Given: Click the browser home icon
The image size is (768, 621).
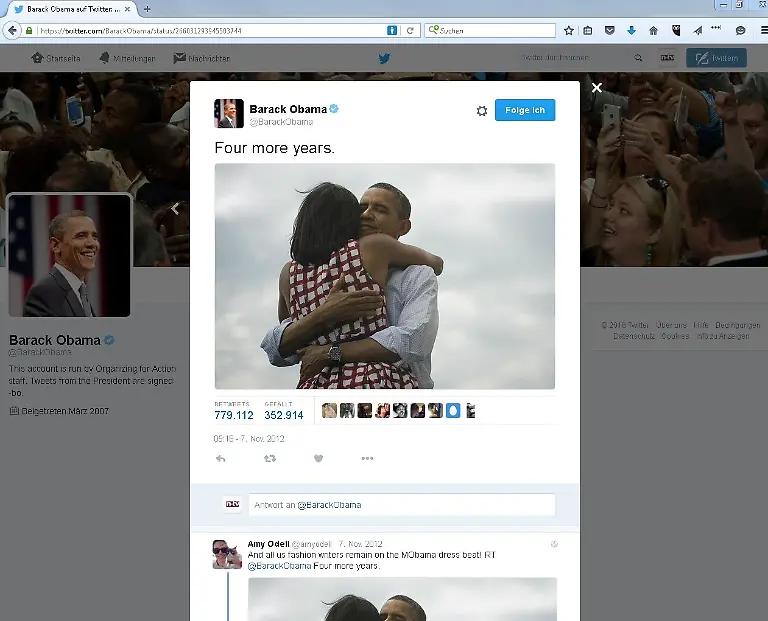Looking at the screenshot, I should [653, 31].
